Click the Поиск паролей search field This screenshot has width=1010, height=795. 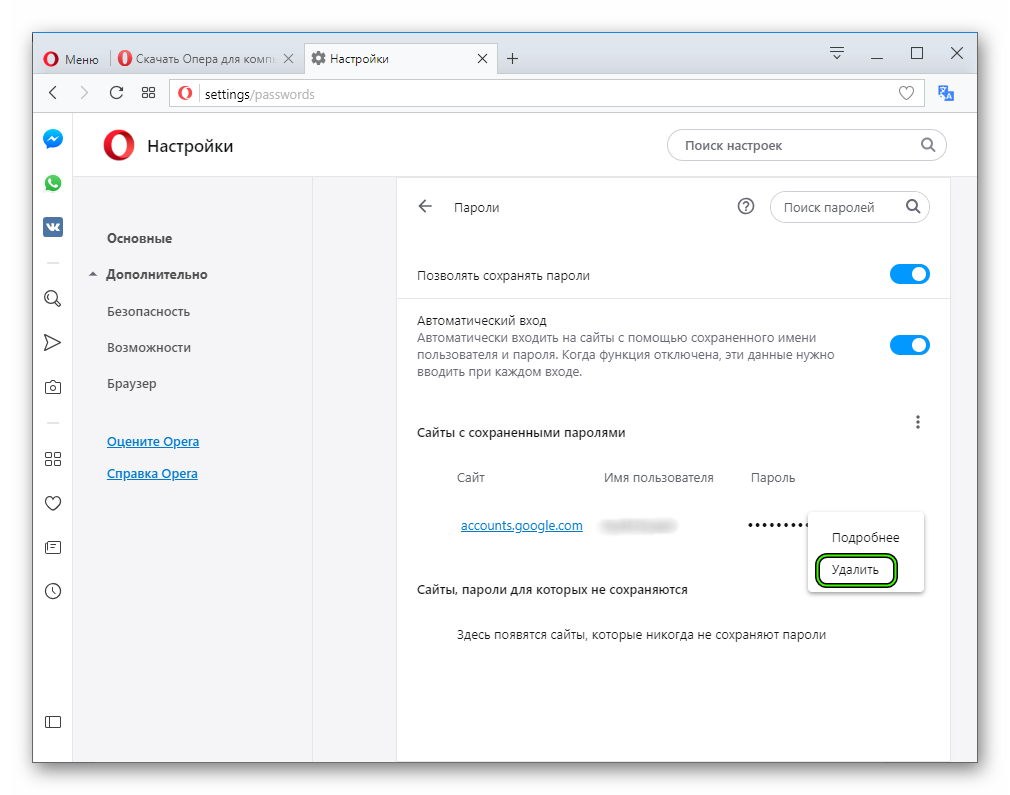coord(850,207)
